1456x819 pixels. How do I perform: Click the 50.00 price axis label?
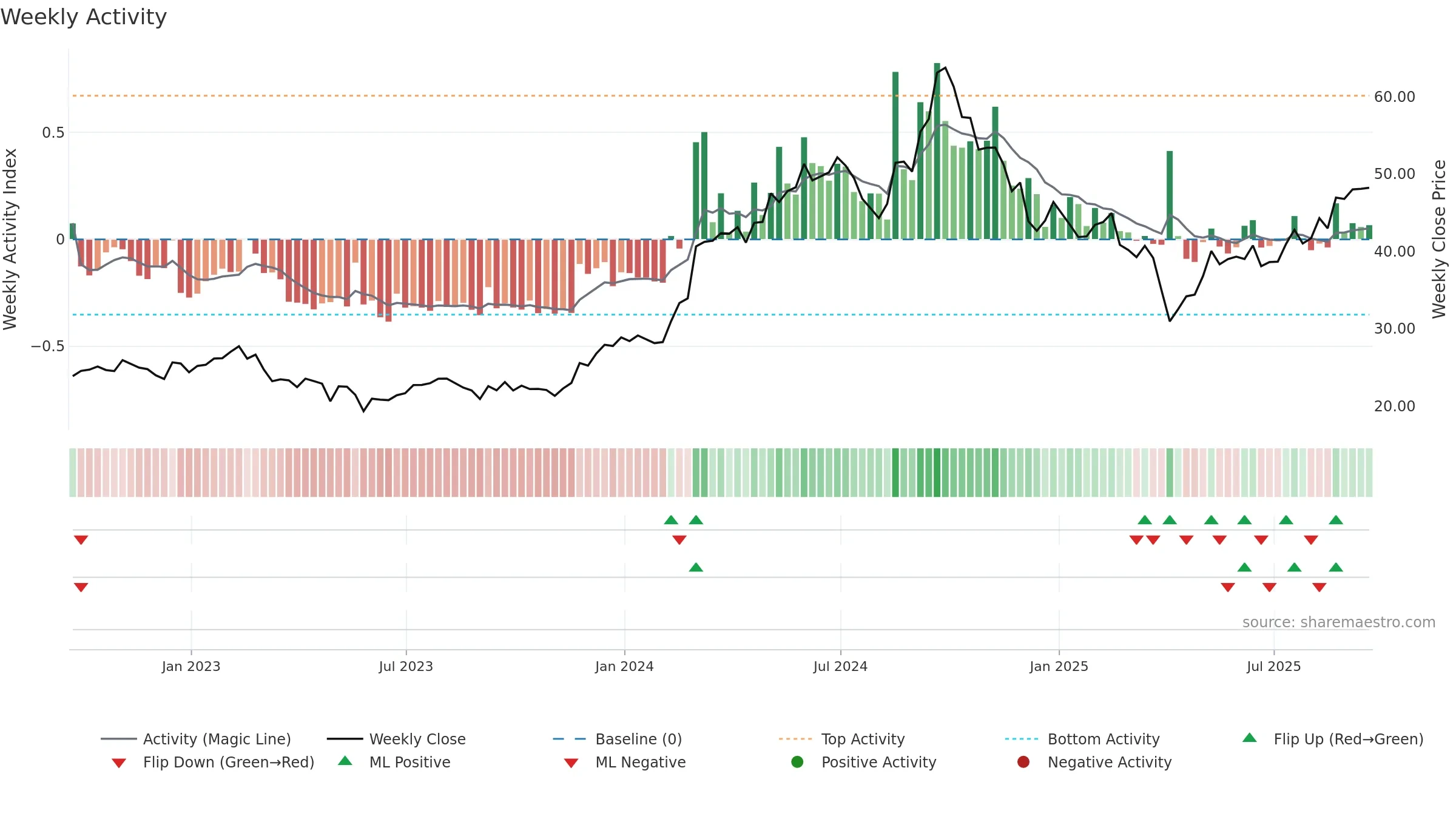click(x=1394, y=174)
